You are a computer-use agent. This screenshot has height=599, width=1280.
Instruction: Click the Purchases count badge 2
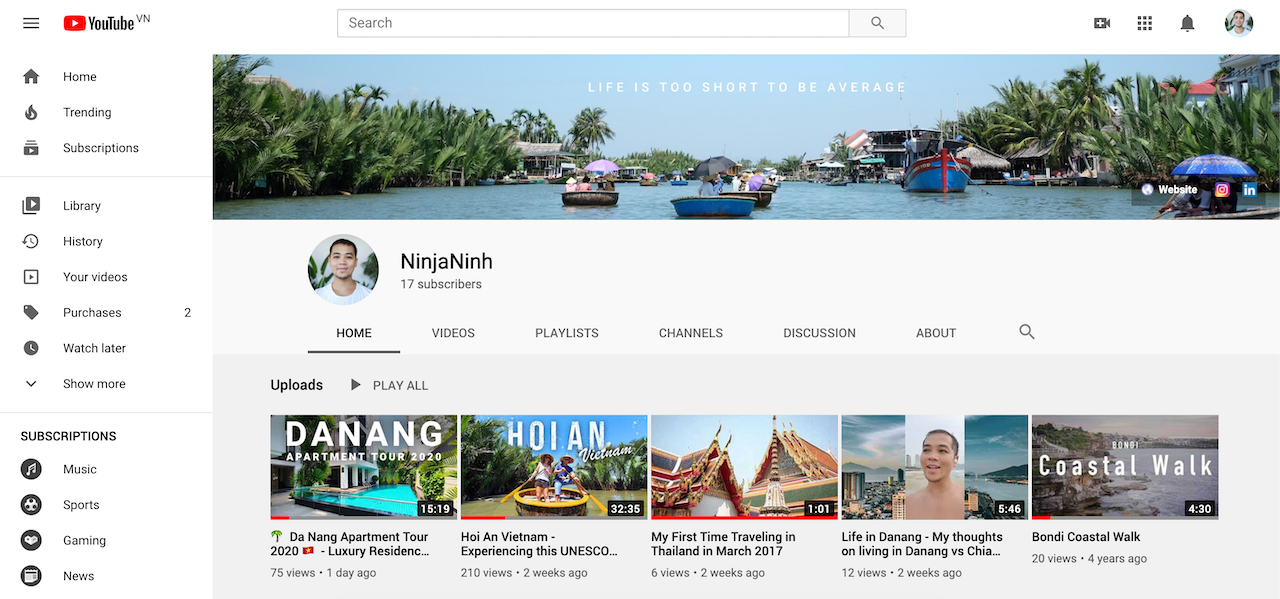(x=187, y=313)
